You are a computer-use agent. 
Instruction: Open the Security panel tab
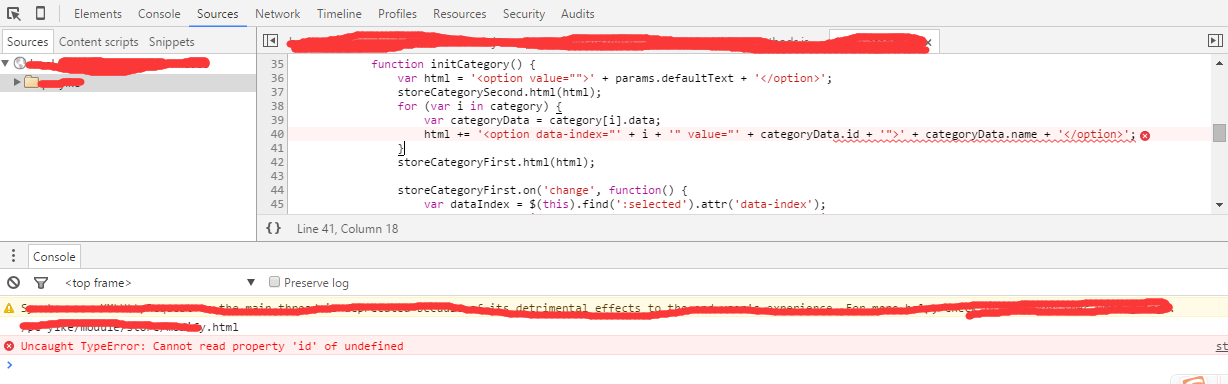pyautogui.click(x=524, y=14)
